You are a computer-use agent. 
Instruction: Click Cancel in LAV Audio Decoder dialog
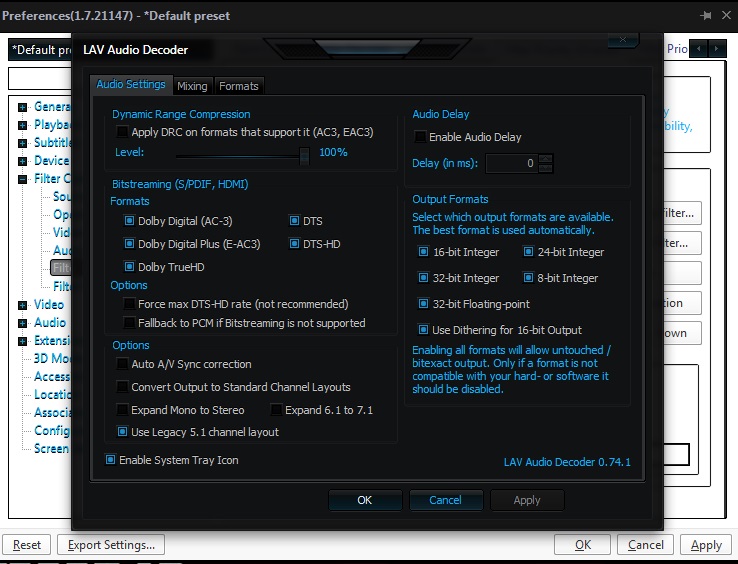pos(446,500)
